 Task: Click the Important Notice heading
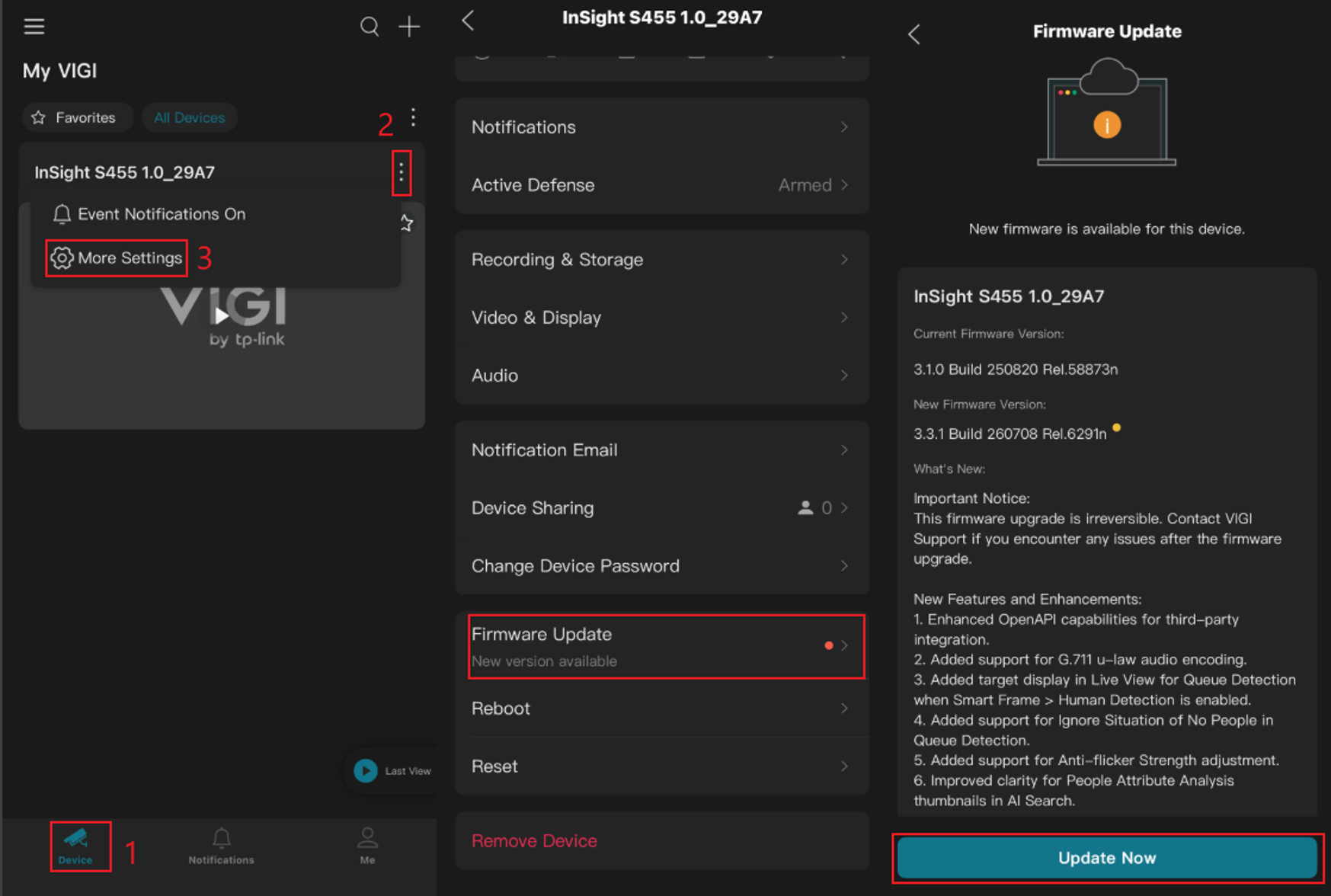[971, 498]
